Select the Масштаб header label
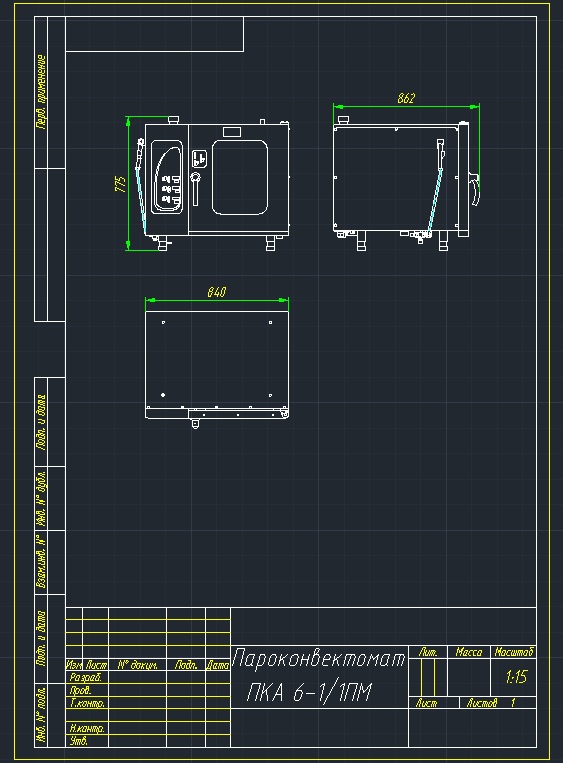 point(514,652)
